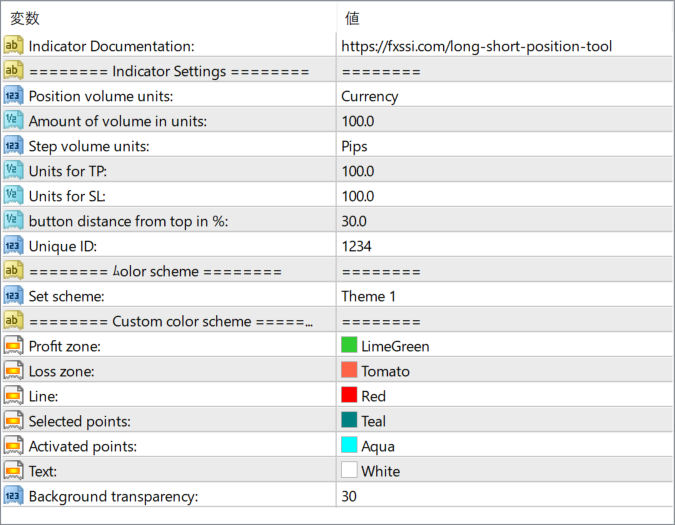Image resolution: width=675 pixels, height=525 pixels.
Task: Click the double icon beside Units for TP
Action: pyautogui.click(x=13, y=171)
